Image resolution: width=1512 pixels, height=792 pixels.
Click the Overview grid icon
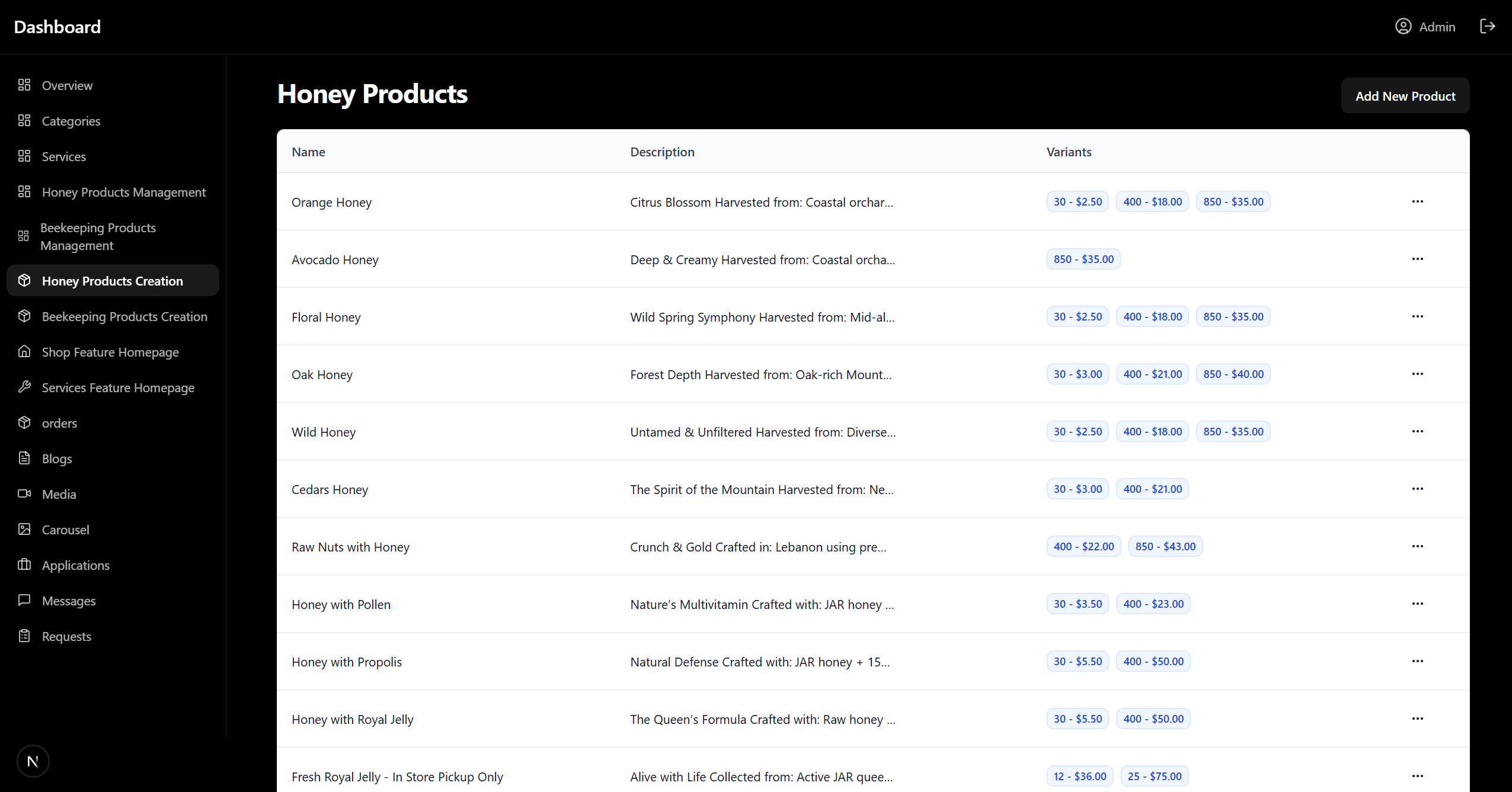[24, 85]
